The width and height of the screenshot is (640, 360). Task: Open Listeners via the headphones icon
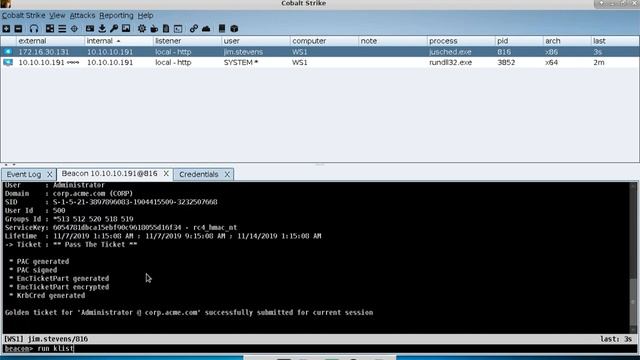(34, 29)
